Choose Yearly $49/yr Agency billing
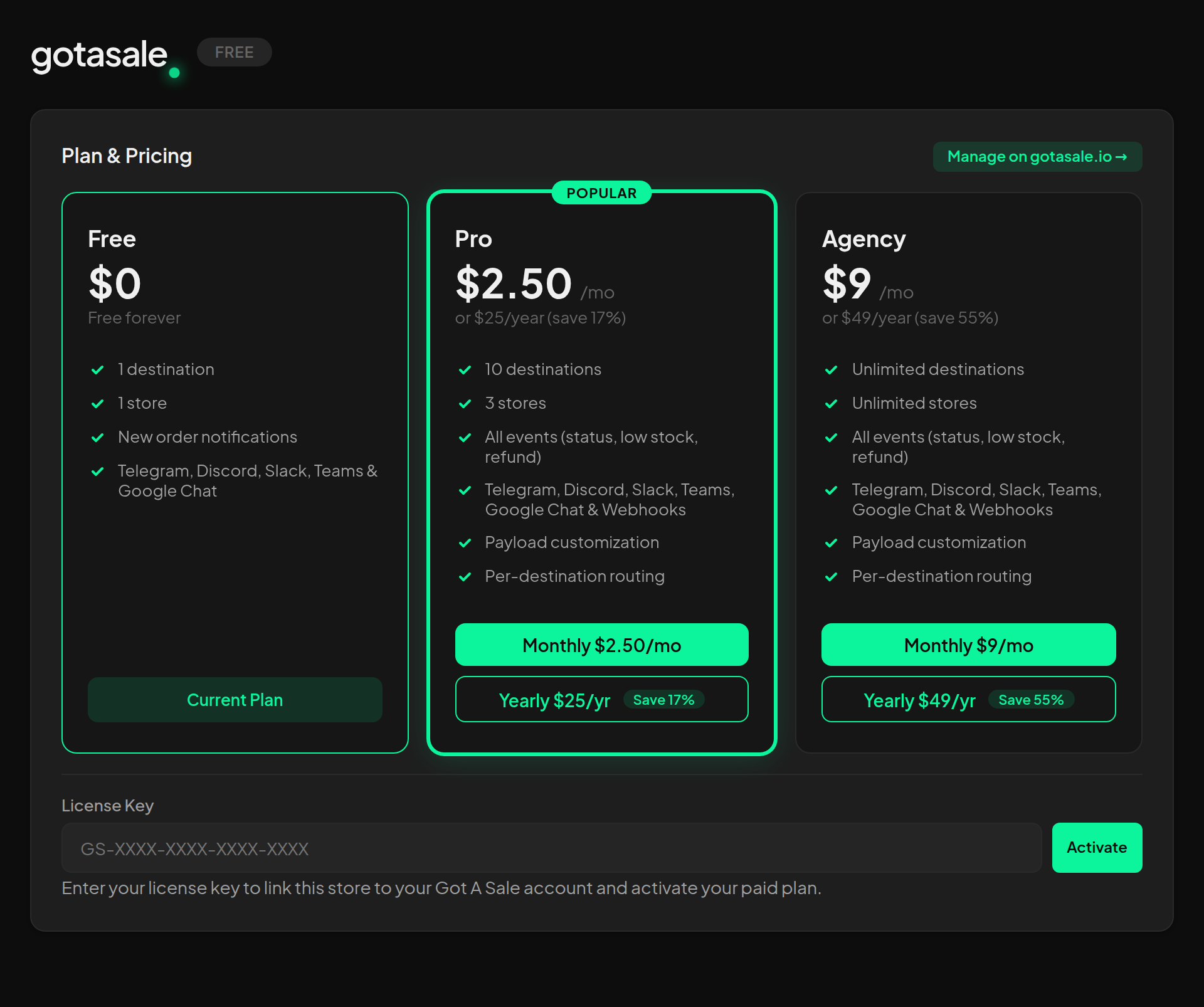Viewport: 1204px width, 1007px height. click(x=968, y=699)
